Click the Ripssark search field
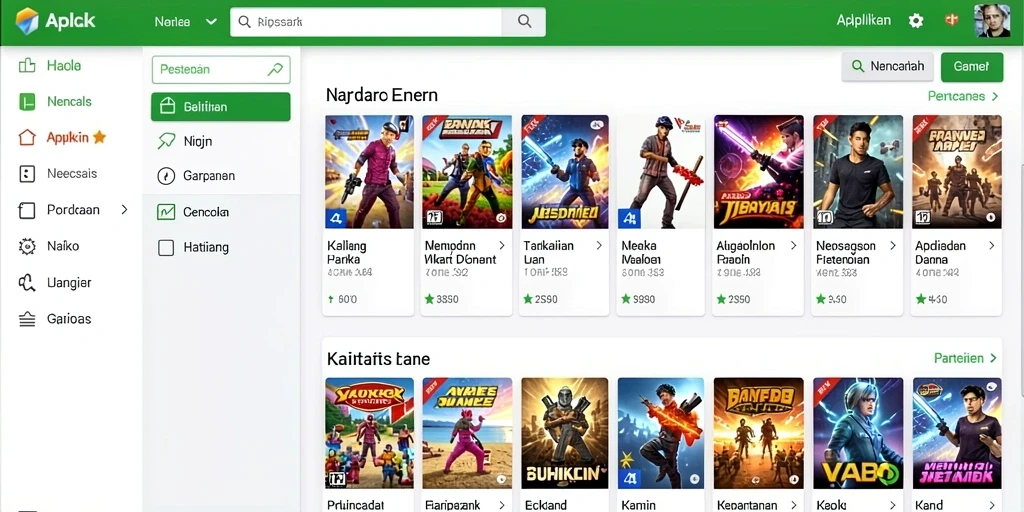Screen dimensions: 1024x512 pyautogui.click(x=366, y=22)
